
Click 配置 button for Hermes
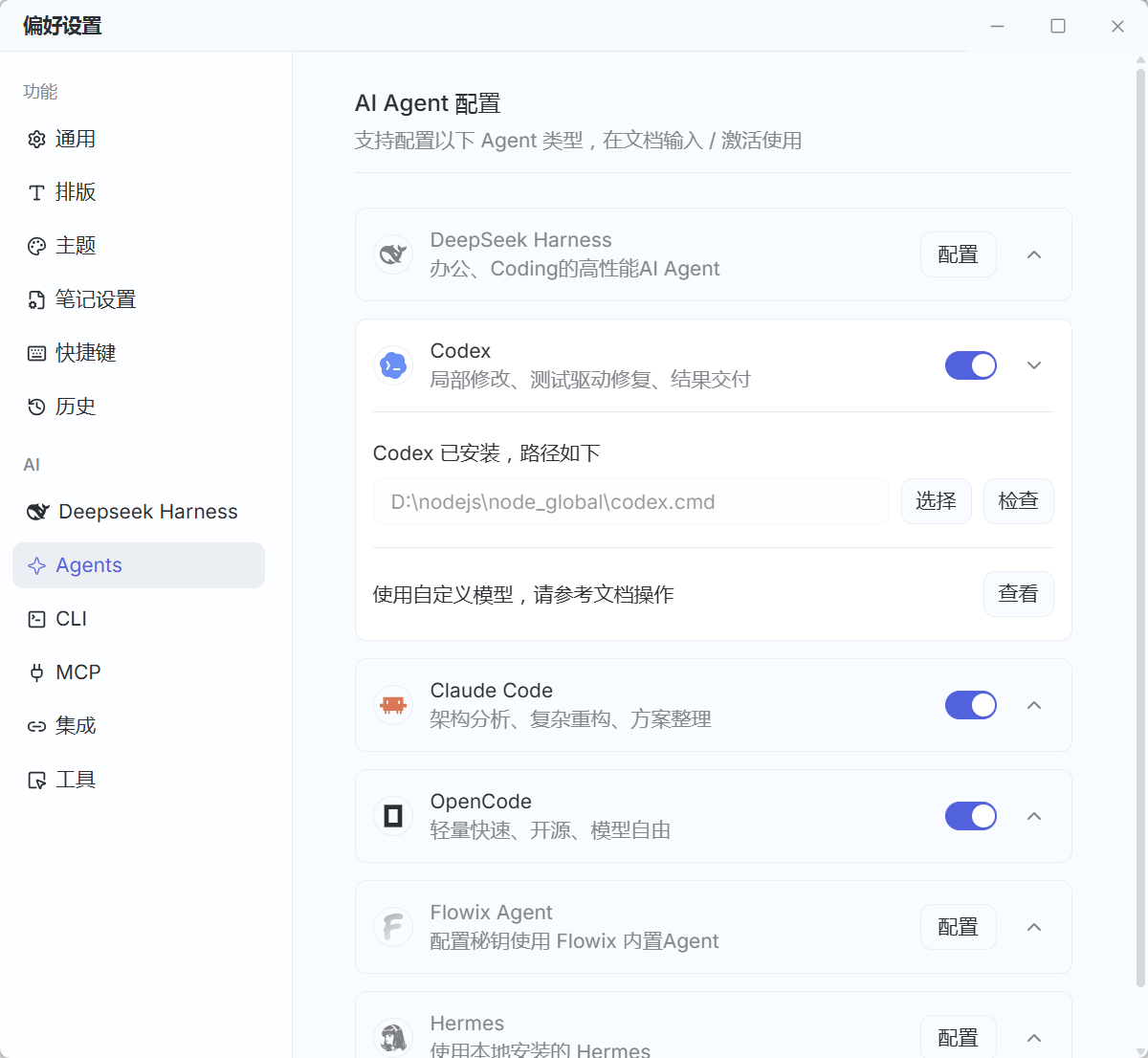coord(959,1037)
